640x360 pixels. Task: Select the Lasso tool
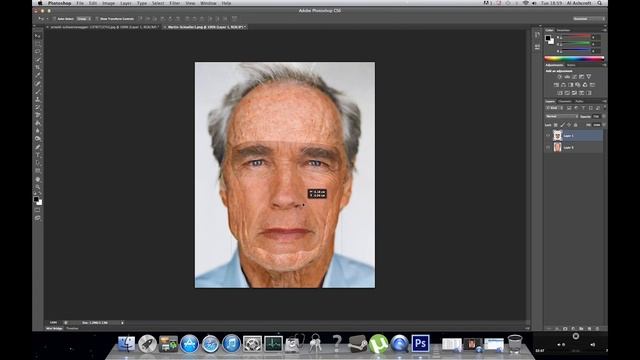38,52
